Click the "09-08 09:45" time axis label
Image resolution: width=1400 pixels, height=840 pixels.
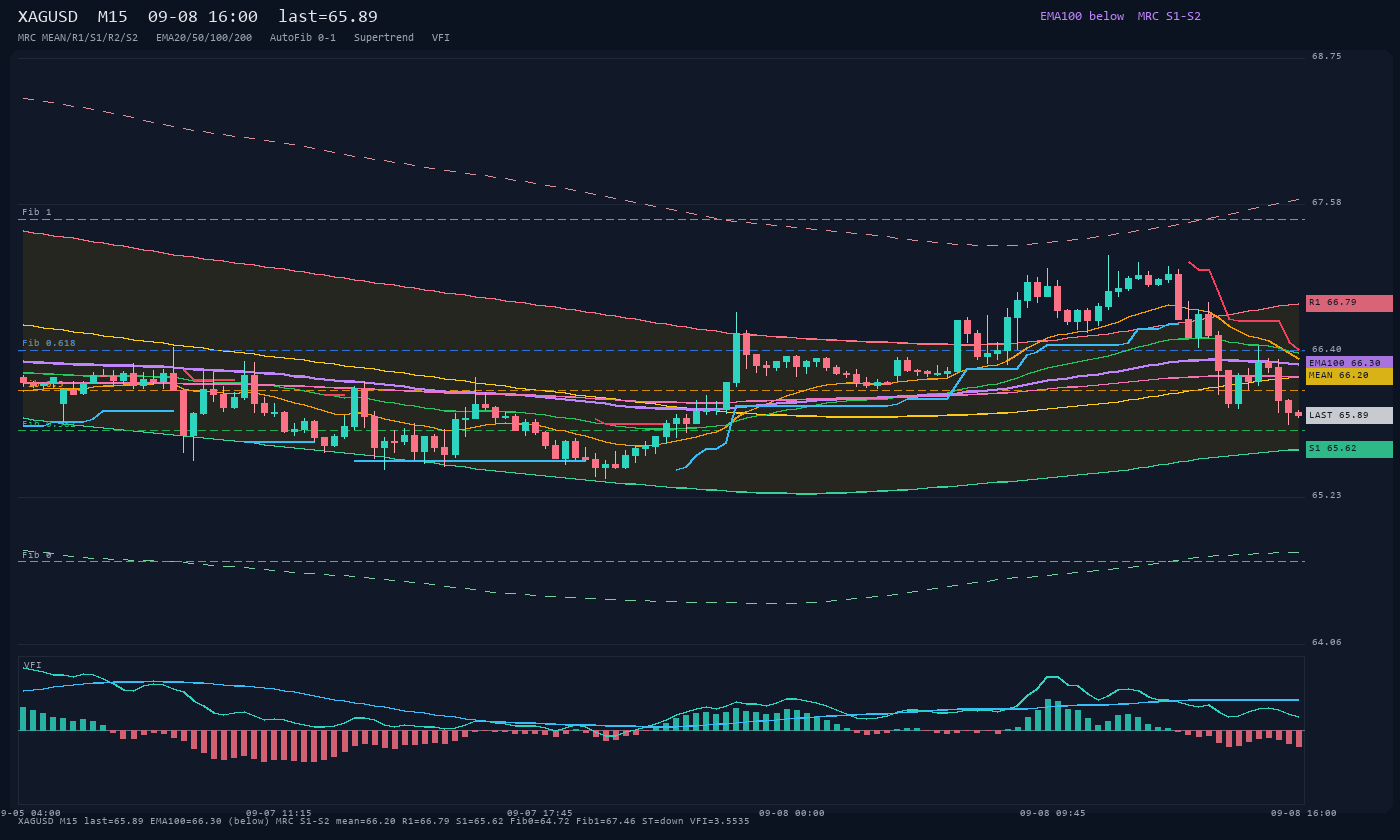[x=1053, y=813]
